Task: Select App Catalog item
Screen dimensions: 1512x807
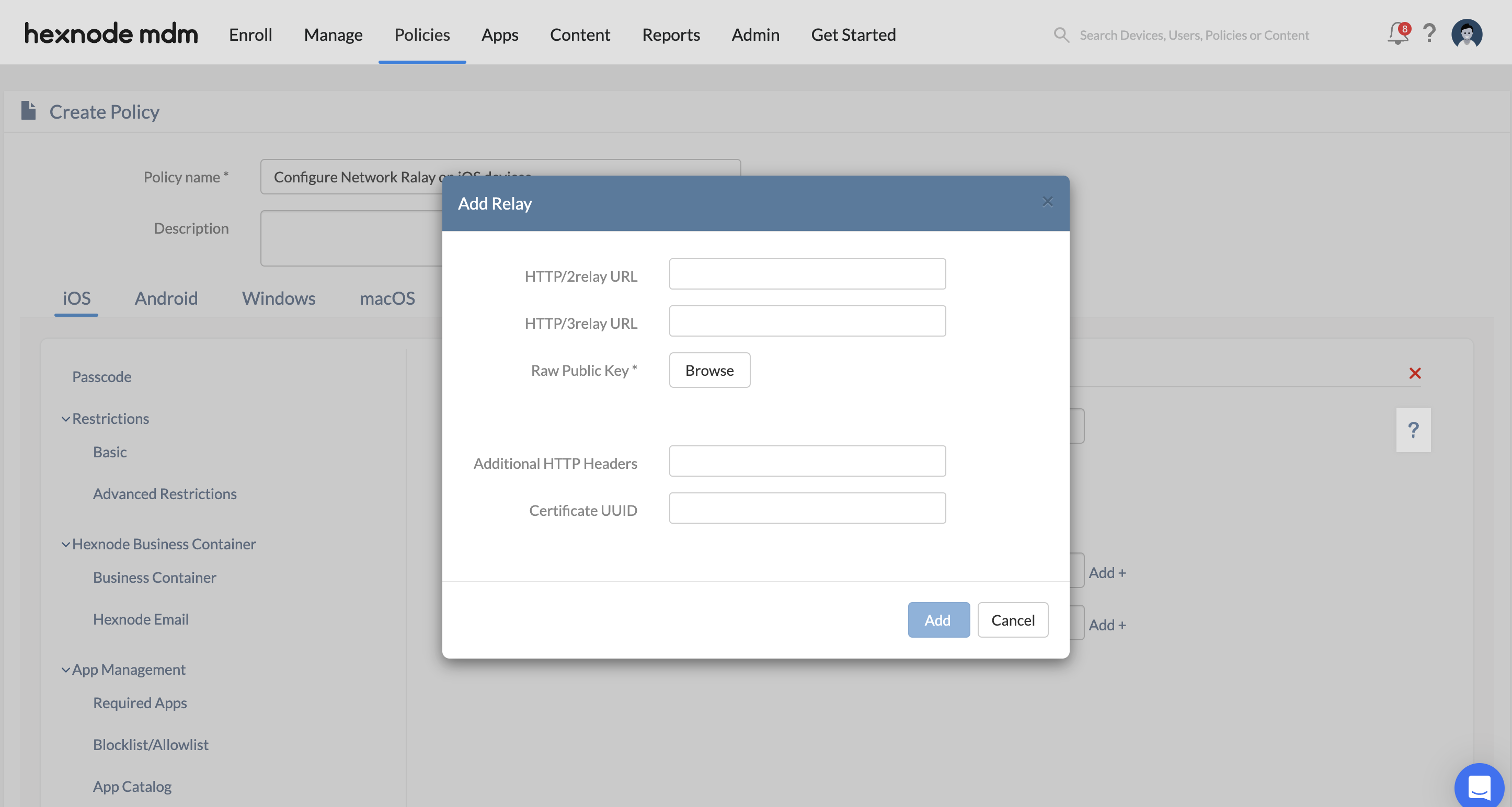Action: point(132,787)
